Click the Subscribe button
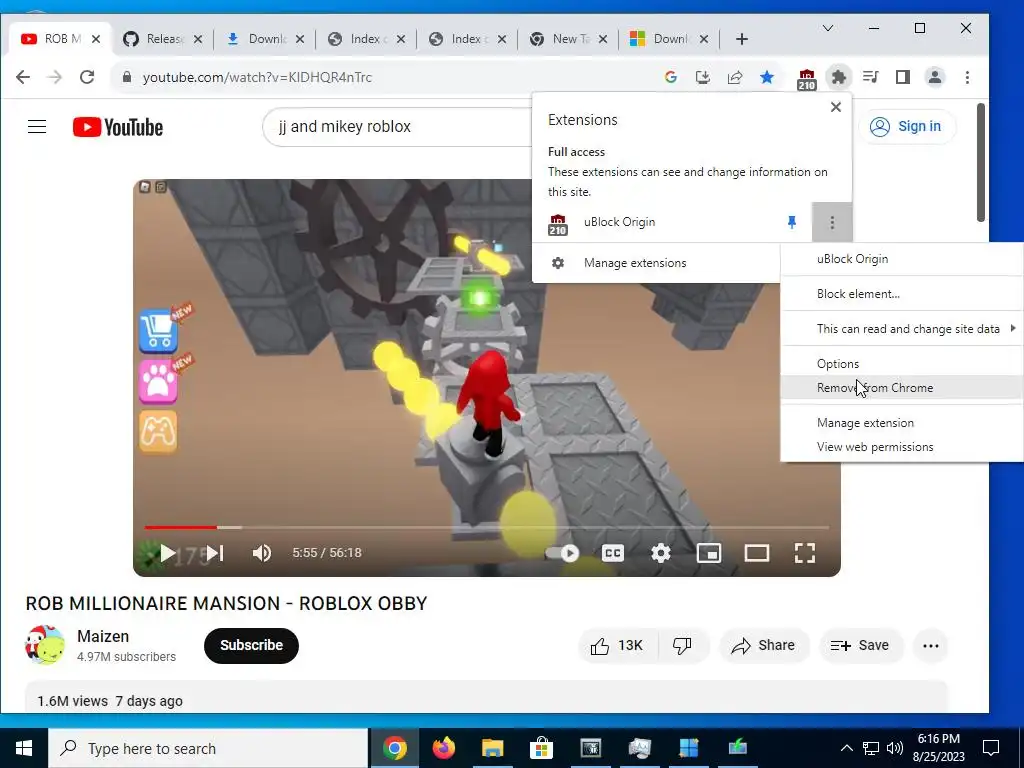Viewport: 1024px width, 768px height. pyautogui.click(x=251, y=645)
